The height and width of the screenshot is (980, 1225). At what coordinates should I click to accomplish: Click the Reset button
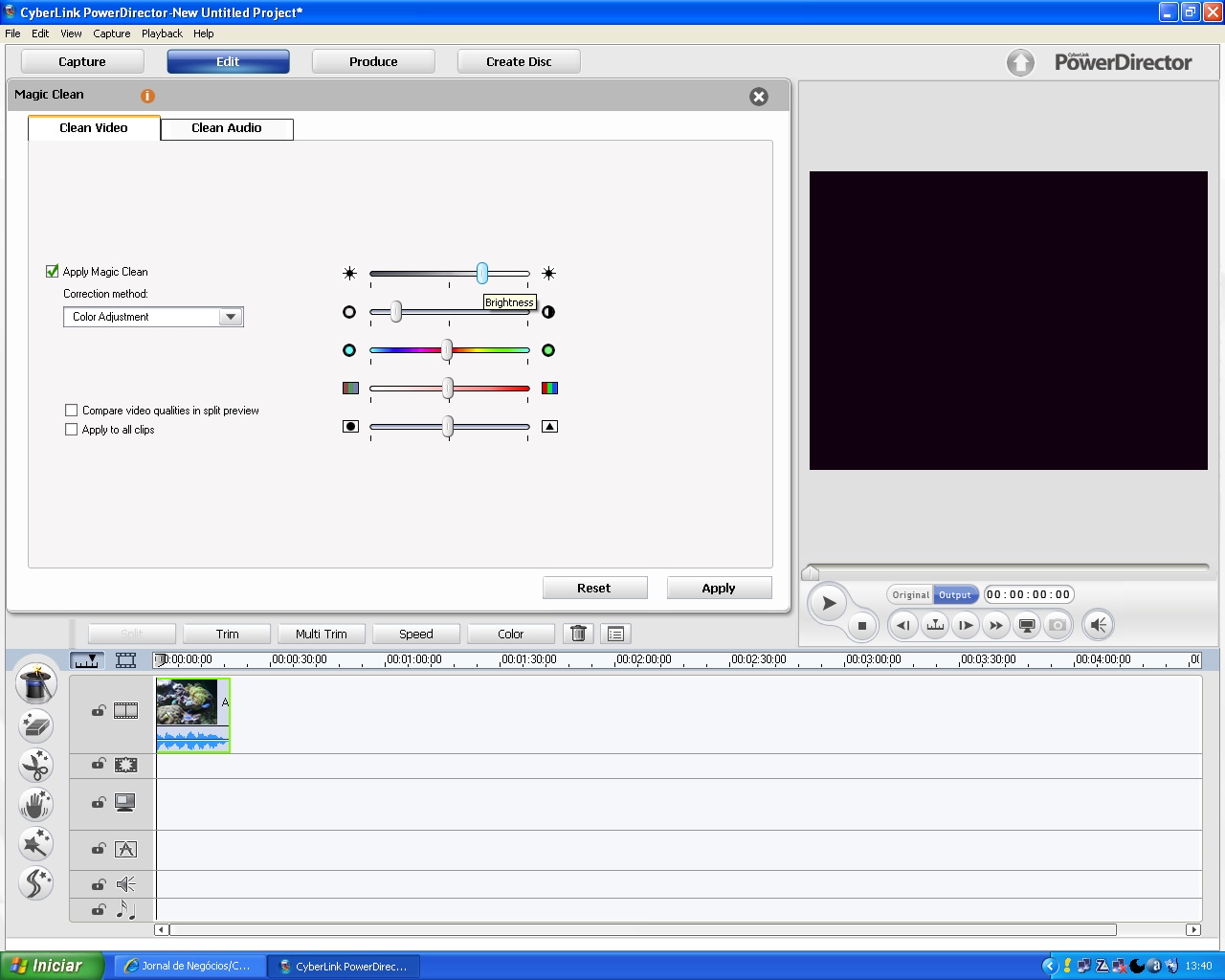pyautogui.click(x=594, y=588)
